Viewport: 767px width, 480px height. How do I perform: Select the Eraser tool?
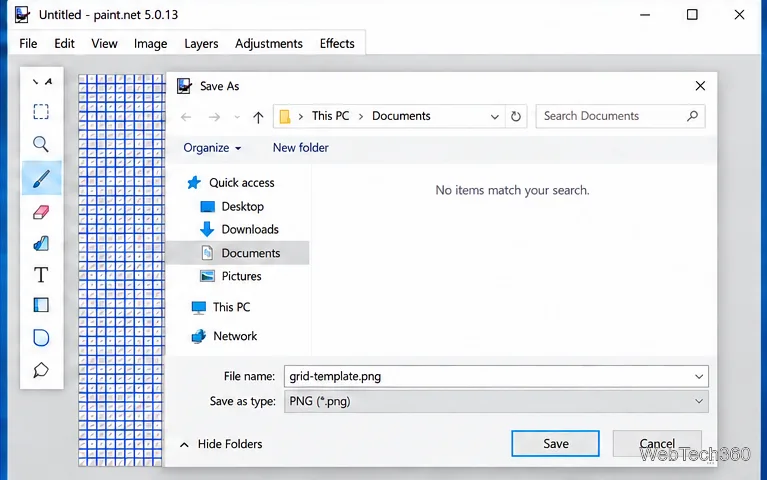point(41,212)
